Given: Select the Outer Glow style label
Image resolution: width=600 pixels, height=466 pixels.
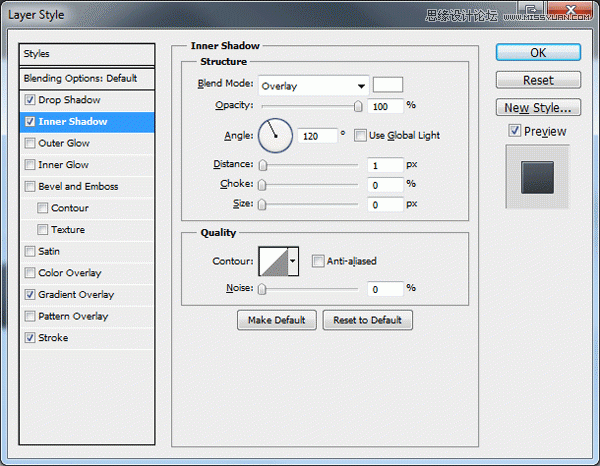Looking at the screenshot, I should coord(64,143).
